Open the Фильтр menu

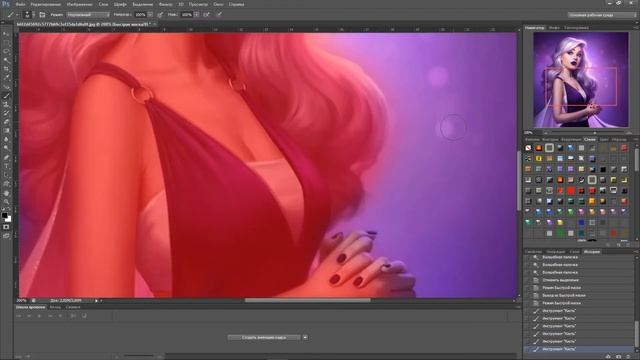(x=165, y=4)
